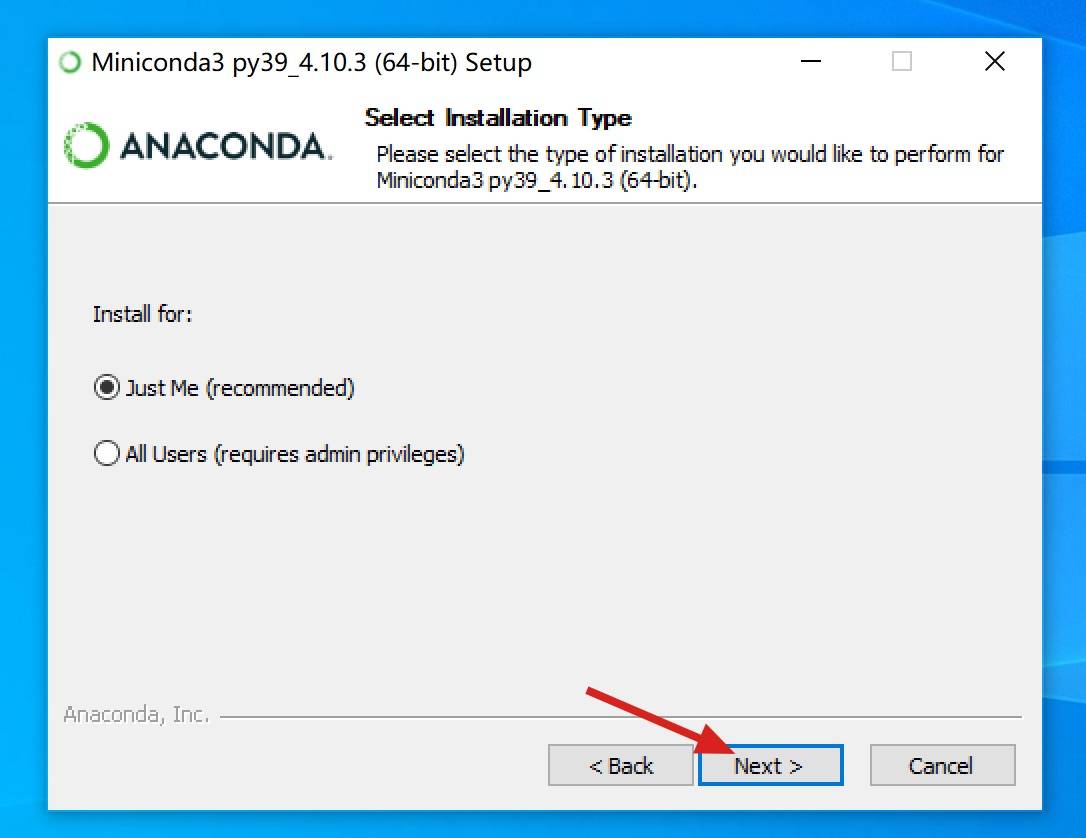Image resolution: width=1086 pixels, height=838 pixels.
Task: Click the green Anaconda ring logo
Action: coord(87,145)
